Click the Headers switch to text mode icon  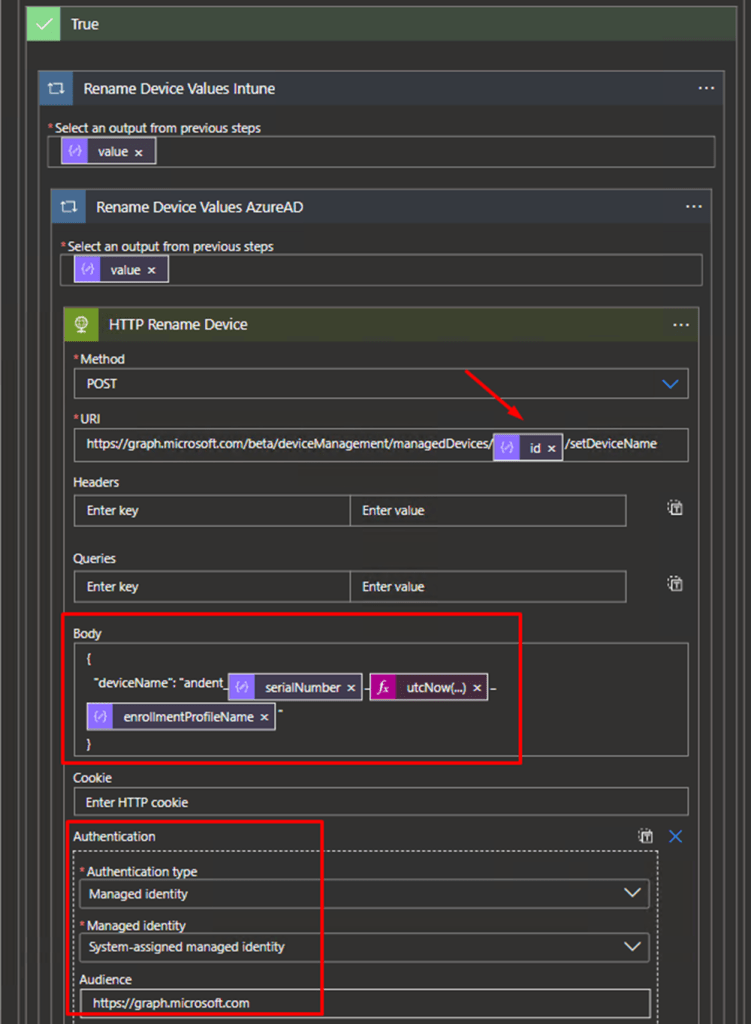(x=675, y=508)
